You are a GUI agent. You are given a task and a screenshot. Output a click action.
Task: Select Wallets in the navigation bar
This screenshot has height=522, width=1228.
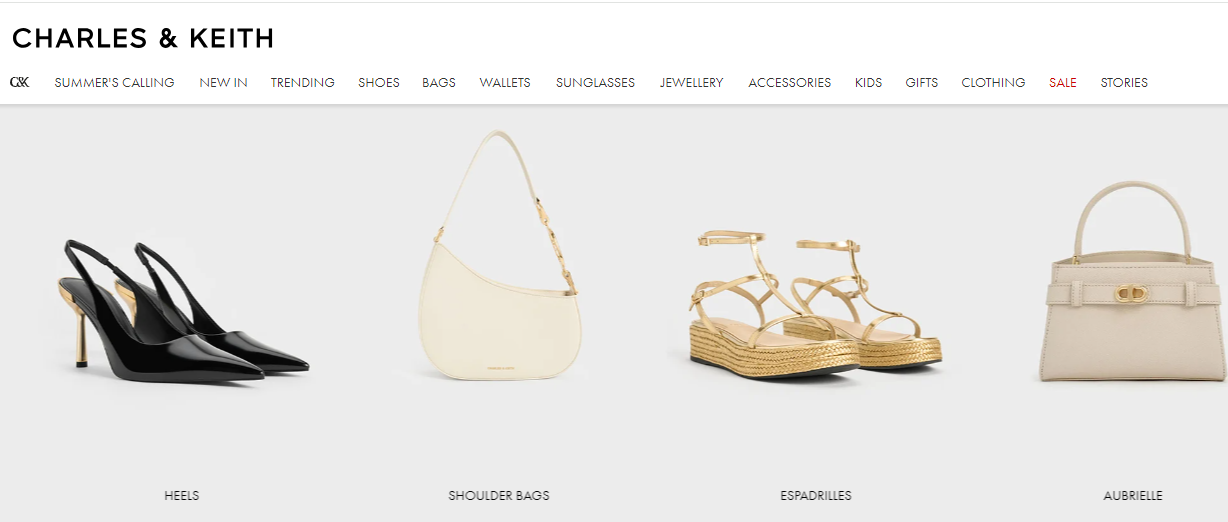(505, 82)
